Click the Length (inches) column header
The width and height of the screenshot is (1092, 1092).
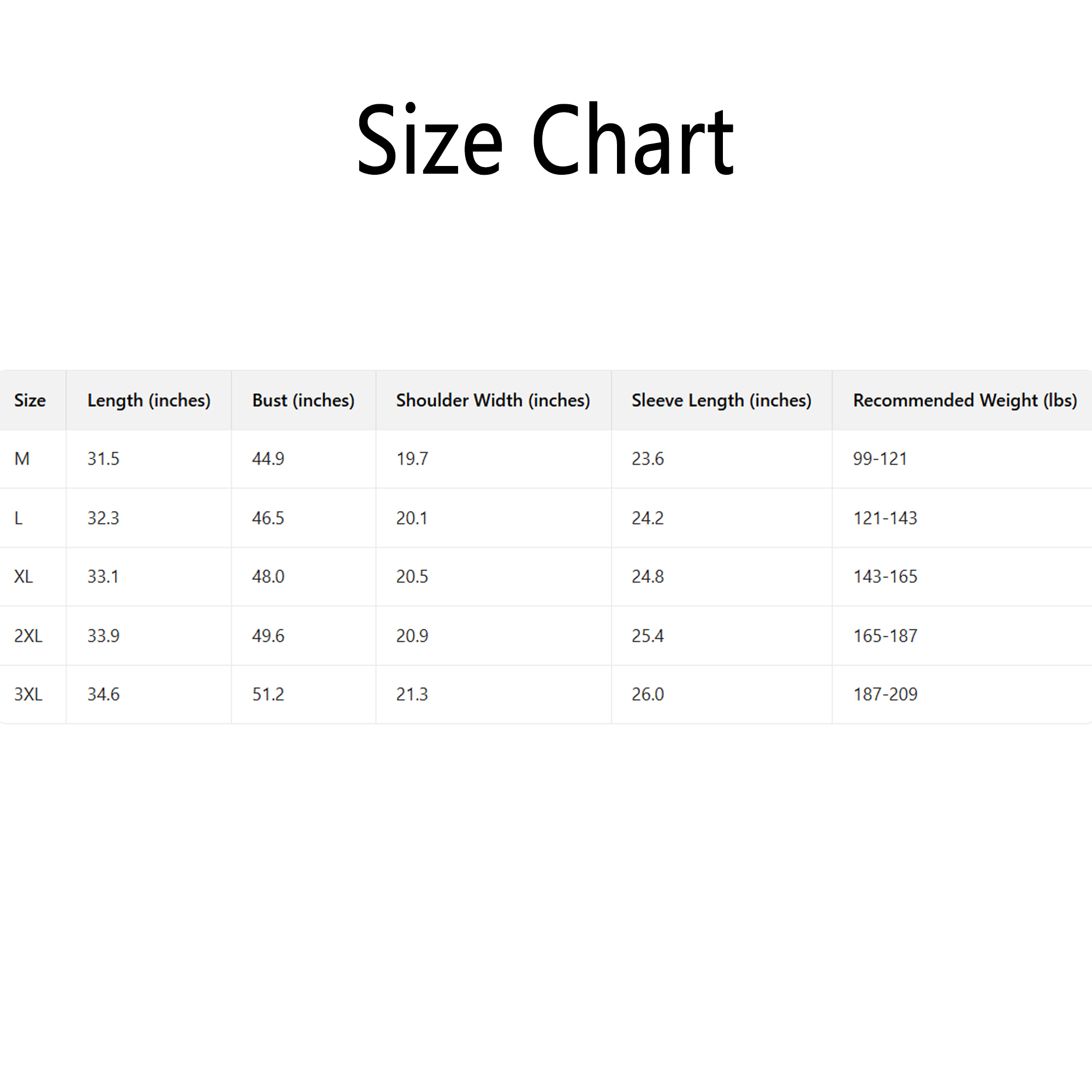[149, 400]
